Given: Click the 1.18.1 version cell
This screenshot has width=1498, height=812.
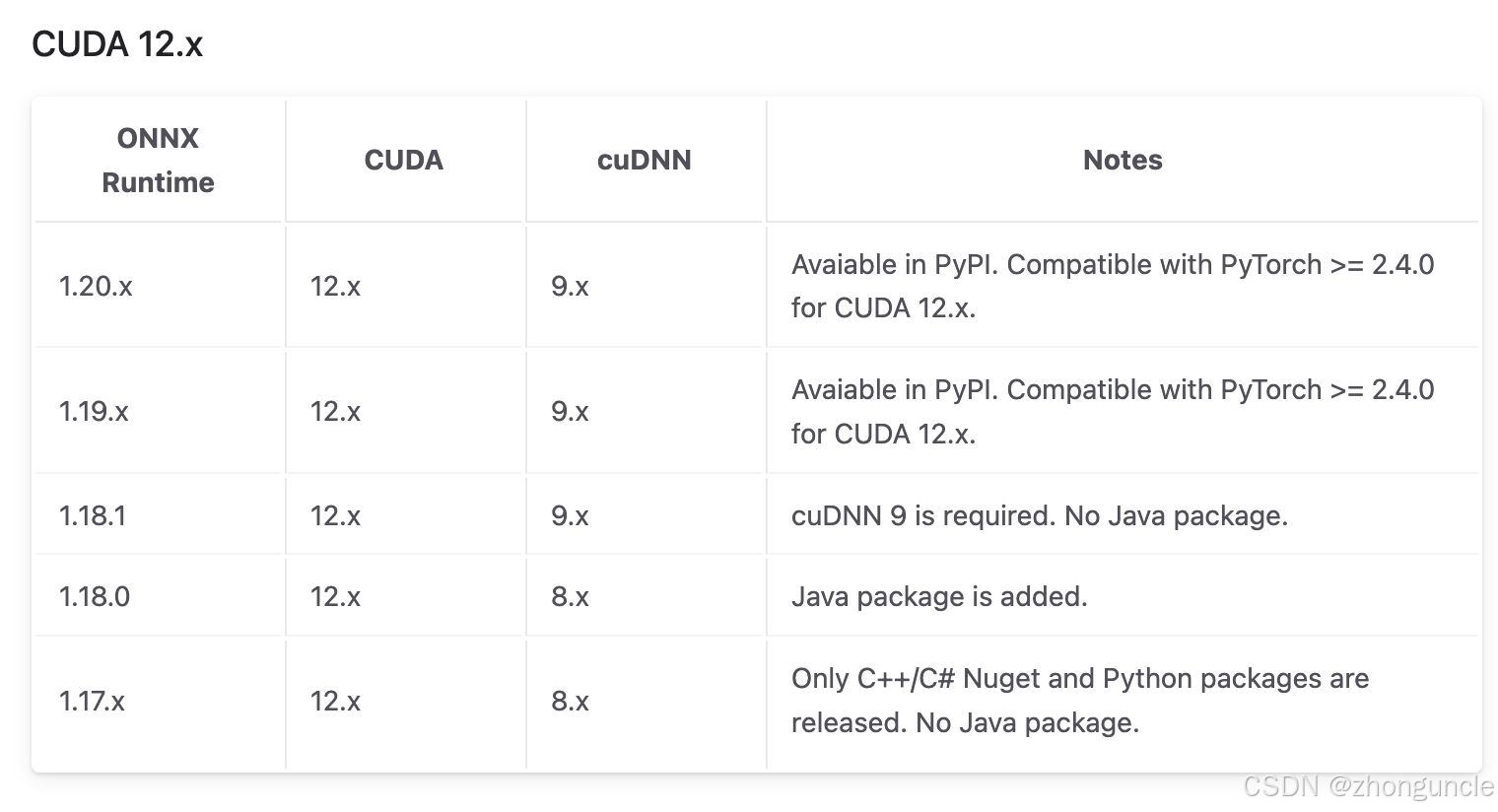Looking at the screenshot, I should pyautogui.click(x=93, y=515).
